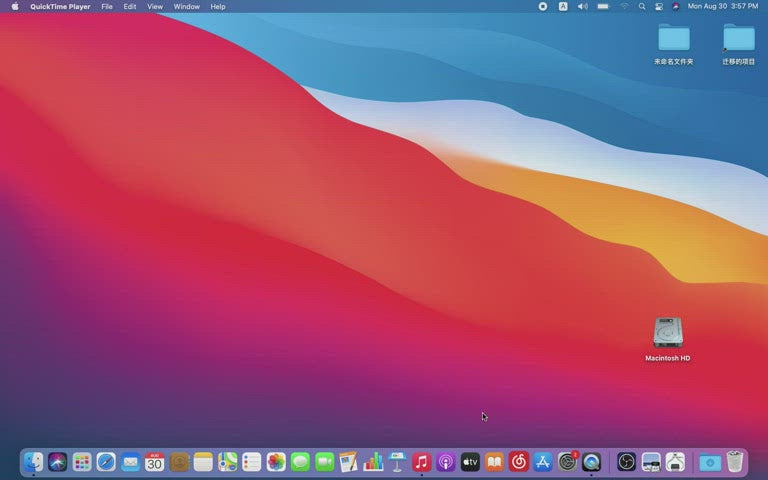Screen dimensions: 768x480
Task: Click the screen recording stop icon
Action: tap(543, 6)
